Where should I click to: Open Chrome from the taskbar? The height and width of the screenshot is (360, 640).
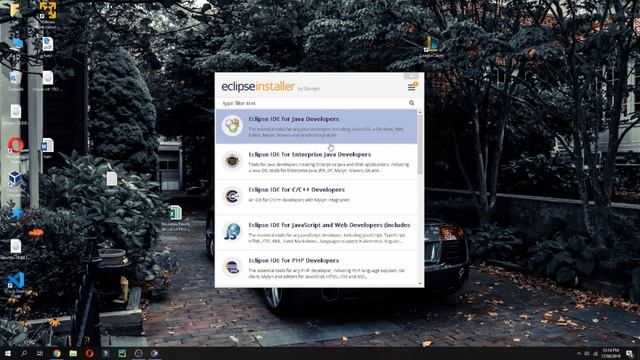[x=57, y=353]
